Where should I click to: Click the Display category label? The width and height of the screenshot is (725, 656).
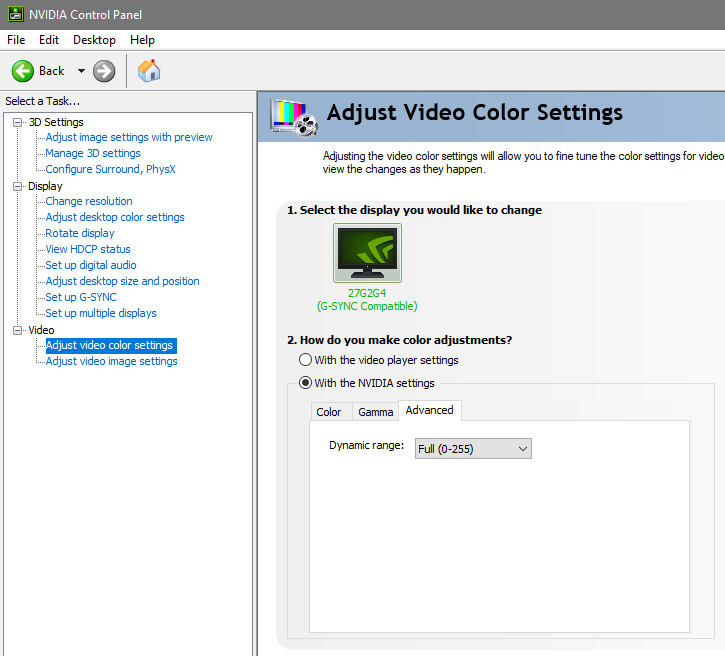tap(45, 186)
